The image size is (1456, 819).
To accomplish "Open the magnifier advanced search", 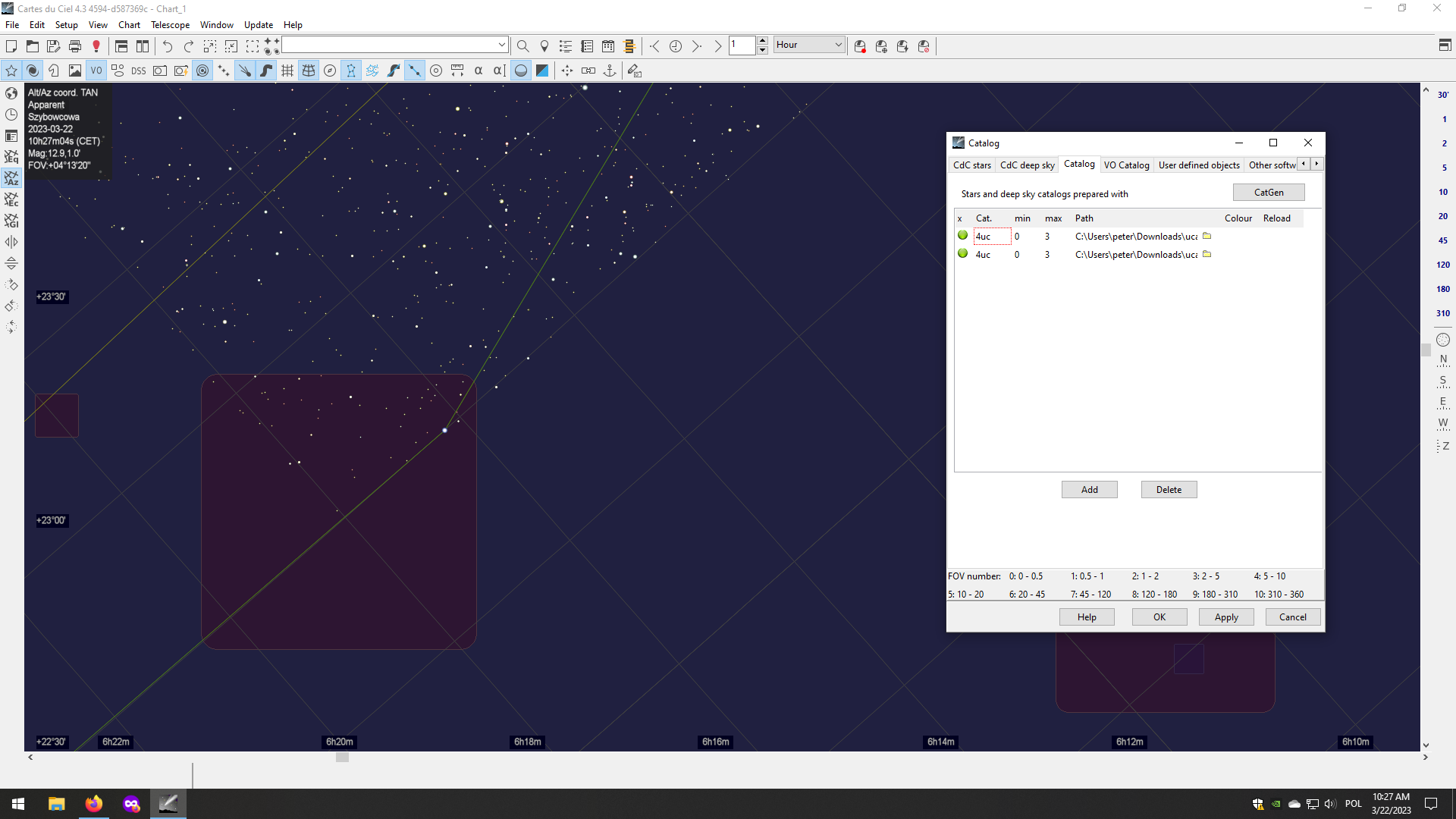I will [x=523, y=46].
